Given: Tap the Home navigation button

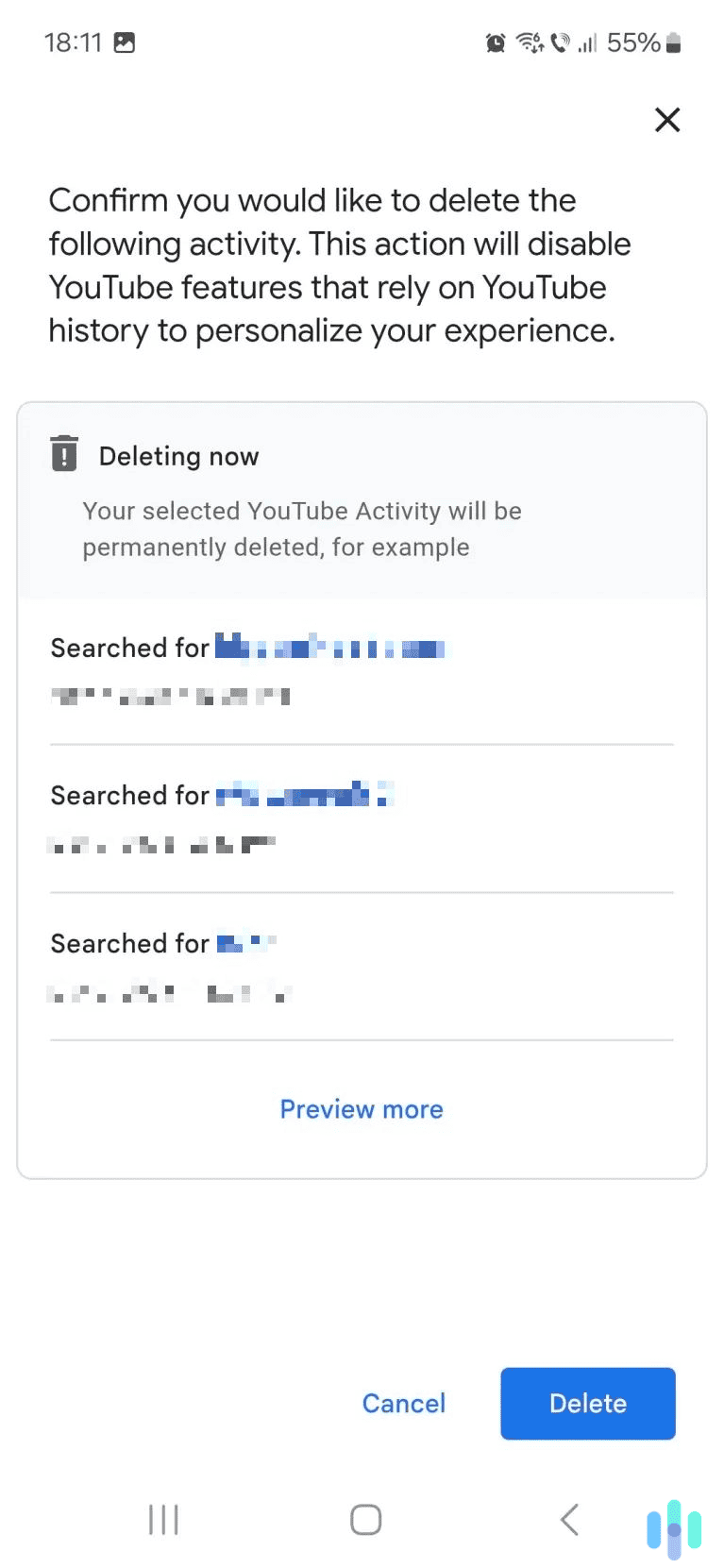Looking at the screenshot, I should [x=364, y=1519].
